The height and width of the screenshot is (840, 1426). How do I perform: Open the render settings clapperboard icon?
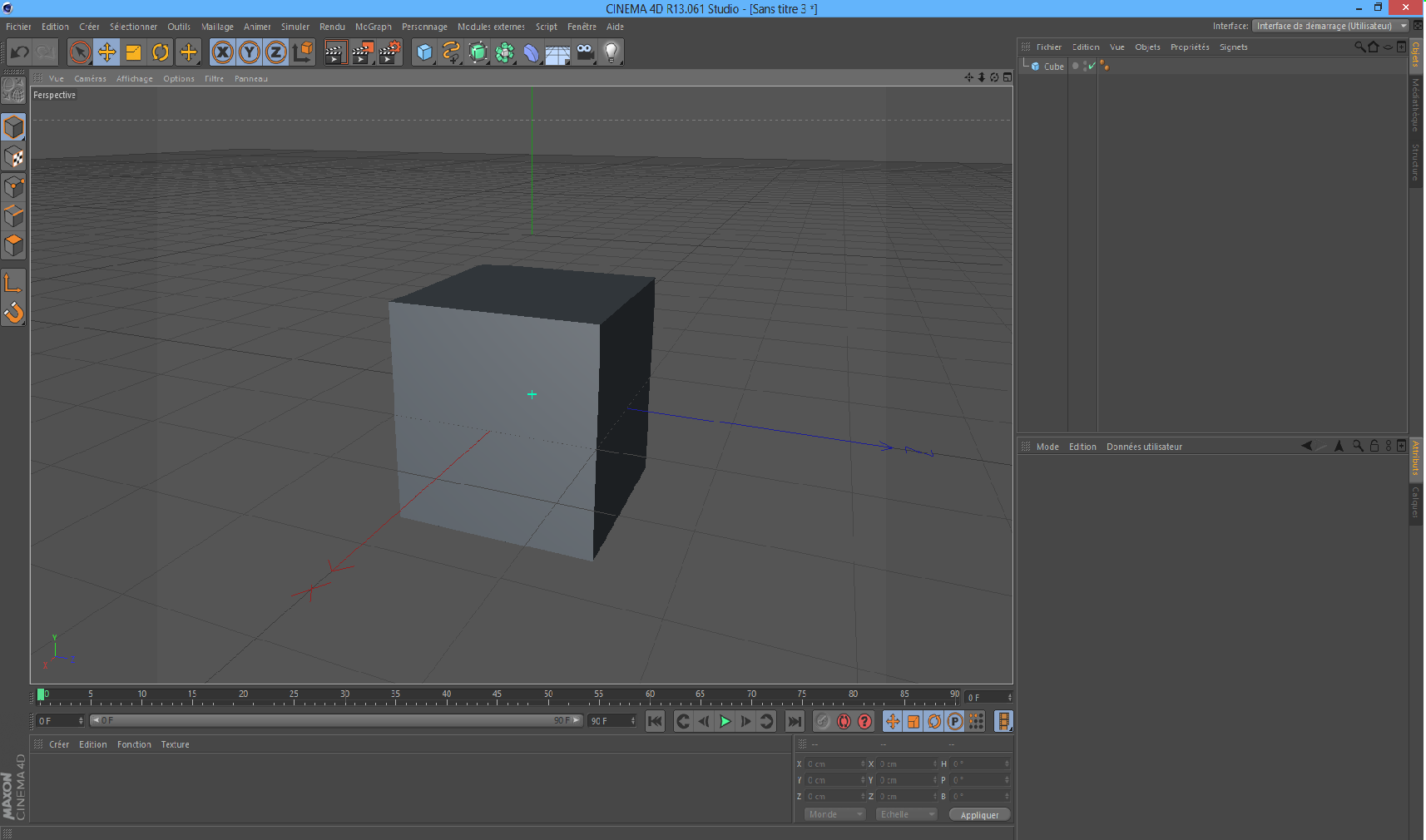pyautogui.click(x=389, y=52)
